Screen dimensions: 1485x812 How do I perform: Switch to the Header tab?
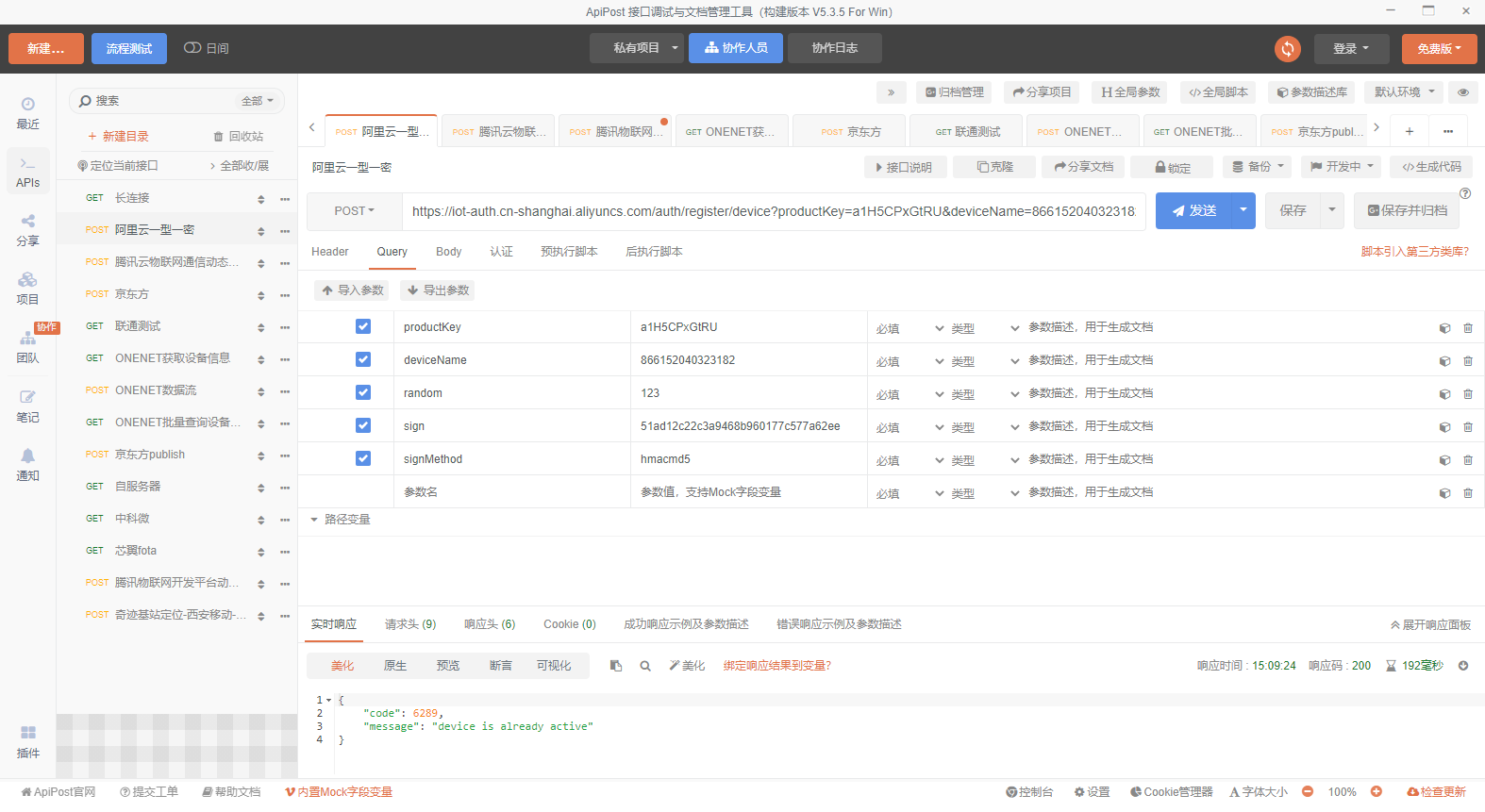pos(330,252)
